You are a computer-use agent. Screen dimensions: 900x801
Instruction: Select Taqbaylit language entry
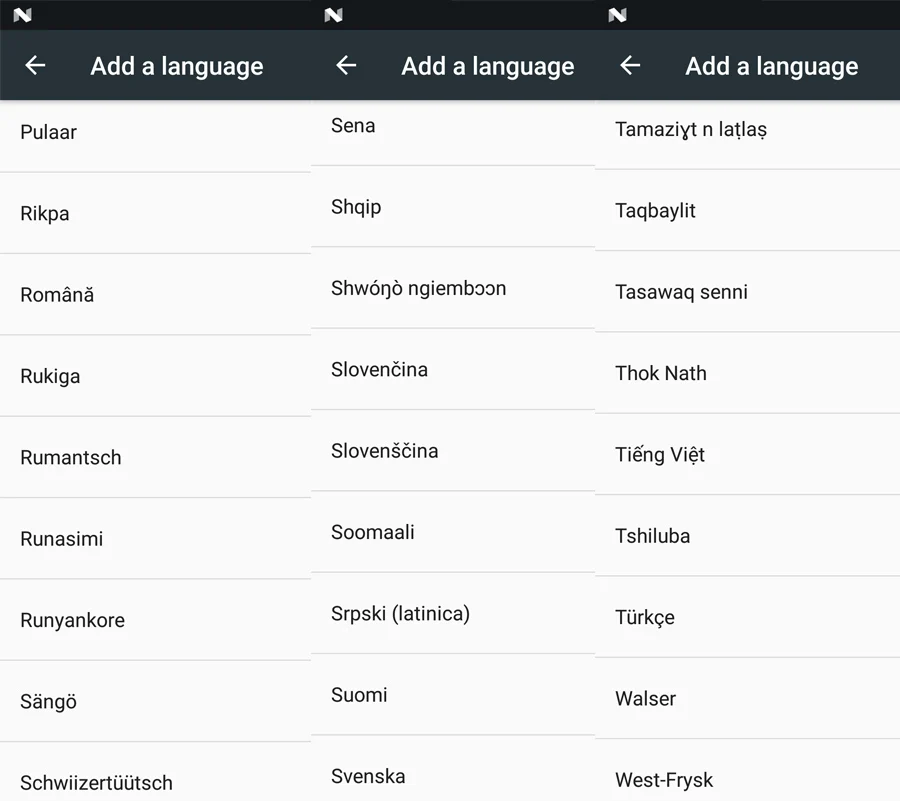[x=747, y=211]
